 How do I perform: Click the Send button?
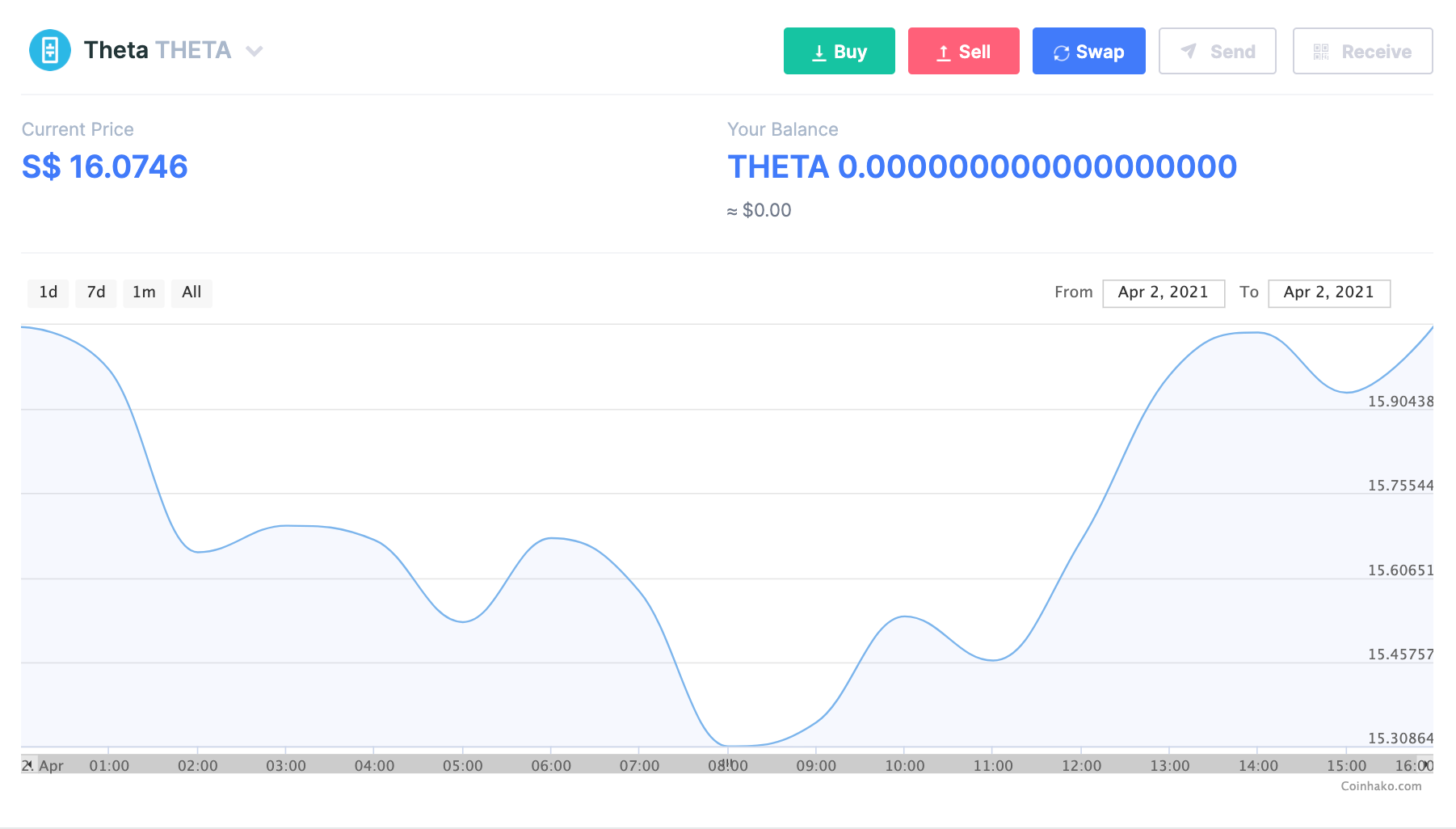pos(1218,51)
